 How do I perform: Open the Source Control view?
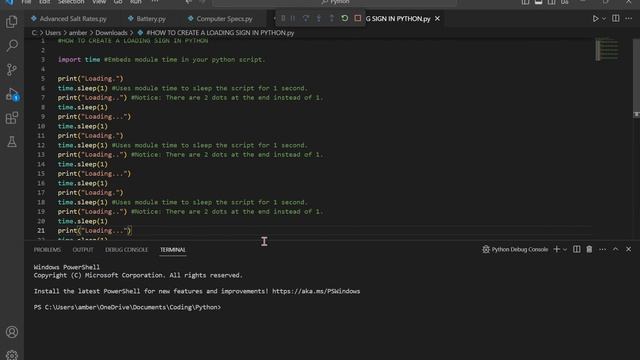point(12,69)
